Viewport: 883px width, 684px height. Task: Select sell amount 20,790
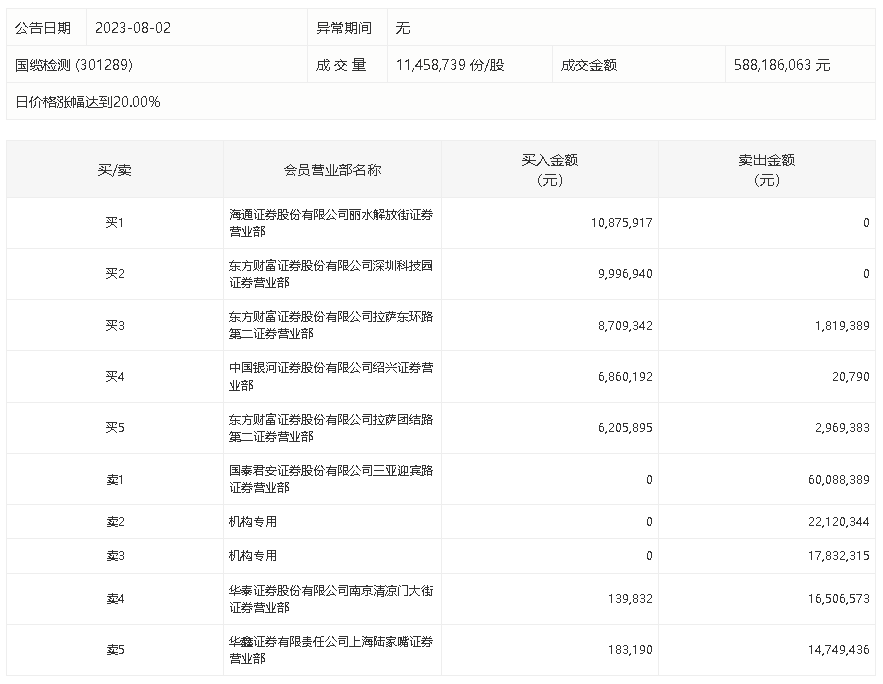(x=851, y=376)
